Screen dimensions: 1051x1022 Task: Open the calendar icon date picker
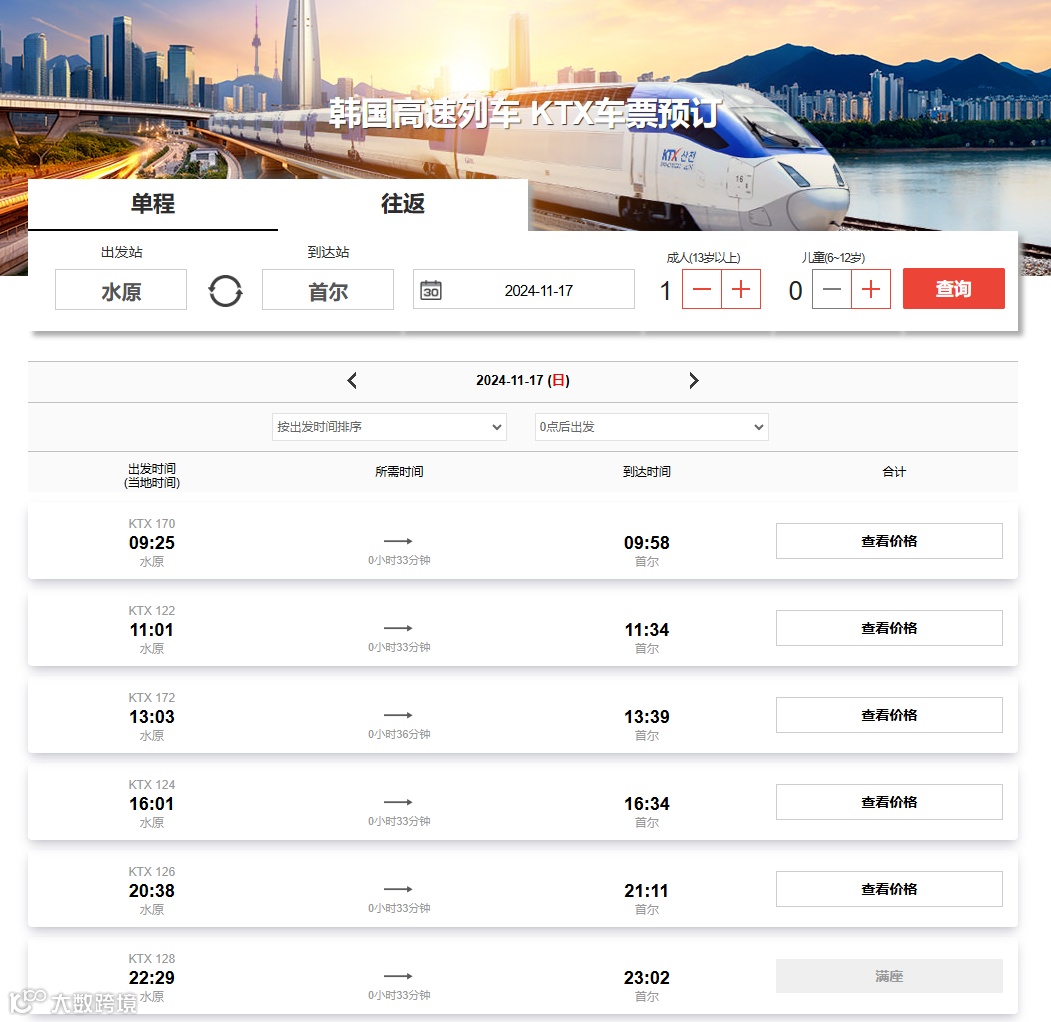[x=430, y=290]
